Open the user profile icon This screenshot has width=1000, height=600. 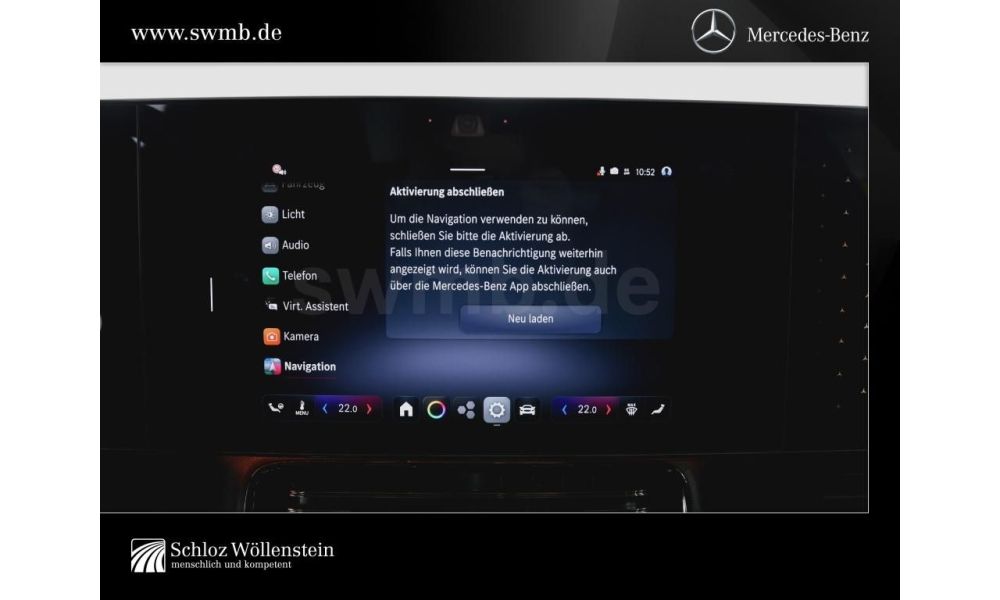pyautogui.click(x=666, y=172)
